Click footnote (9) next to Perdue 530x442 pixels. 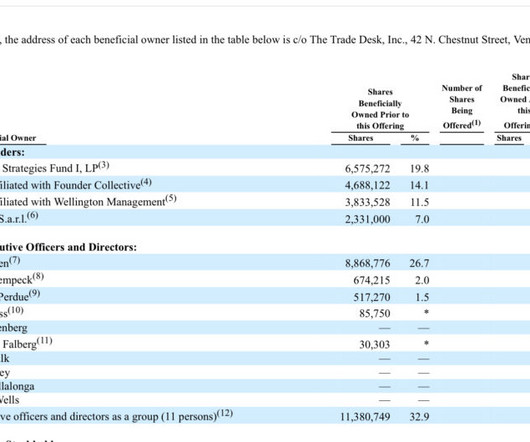(x=34, y=294)
